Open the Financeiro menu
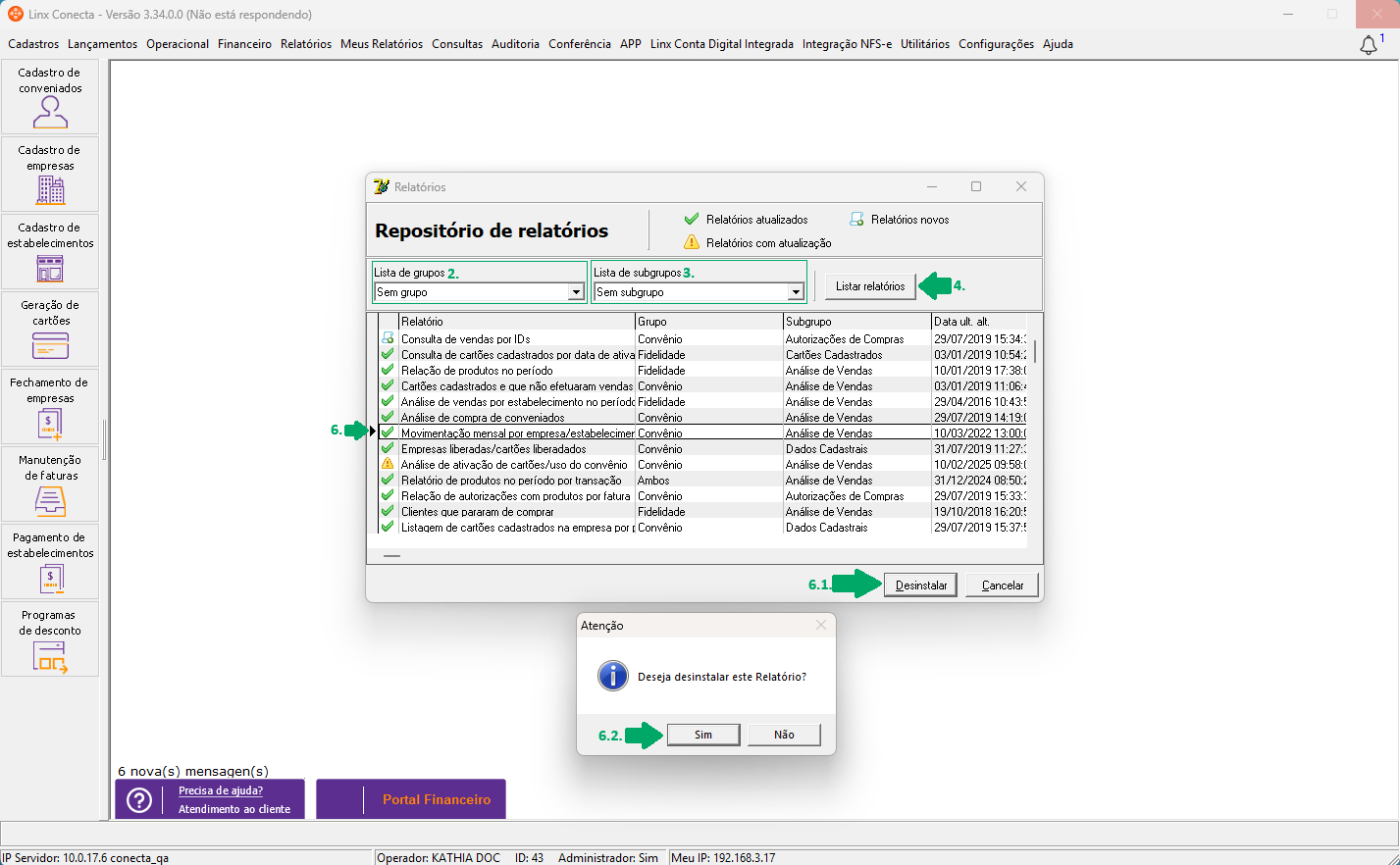The image size is (1400, 865). [244, 44]
